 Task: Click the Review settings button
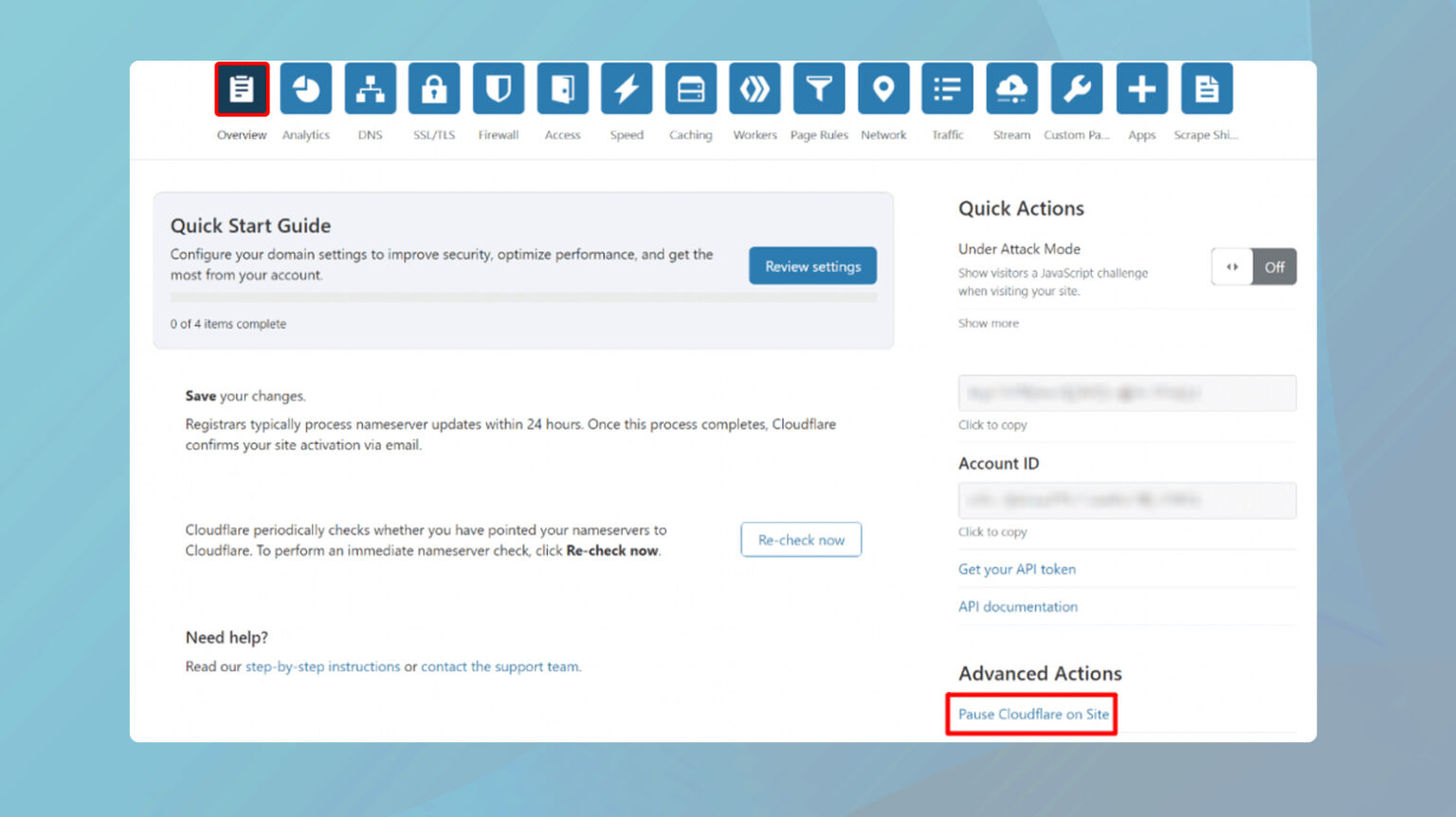point(812,265)
